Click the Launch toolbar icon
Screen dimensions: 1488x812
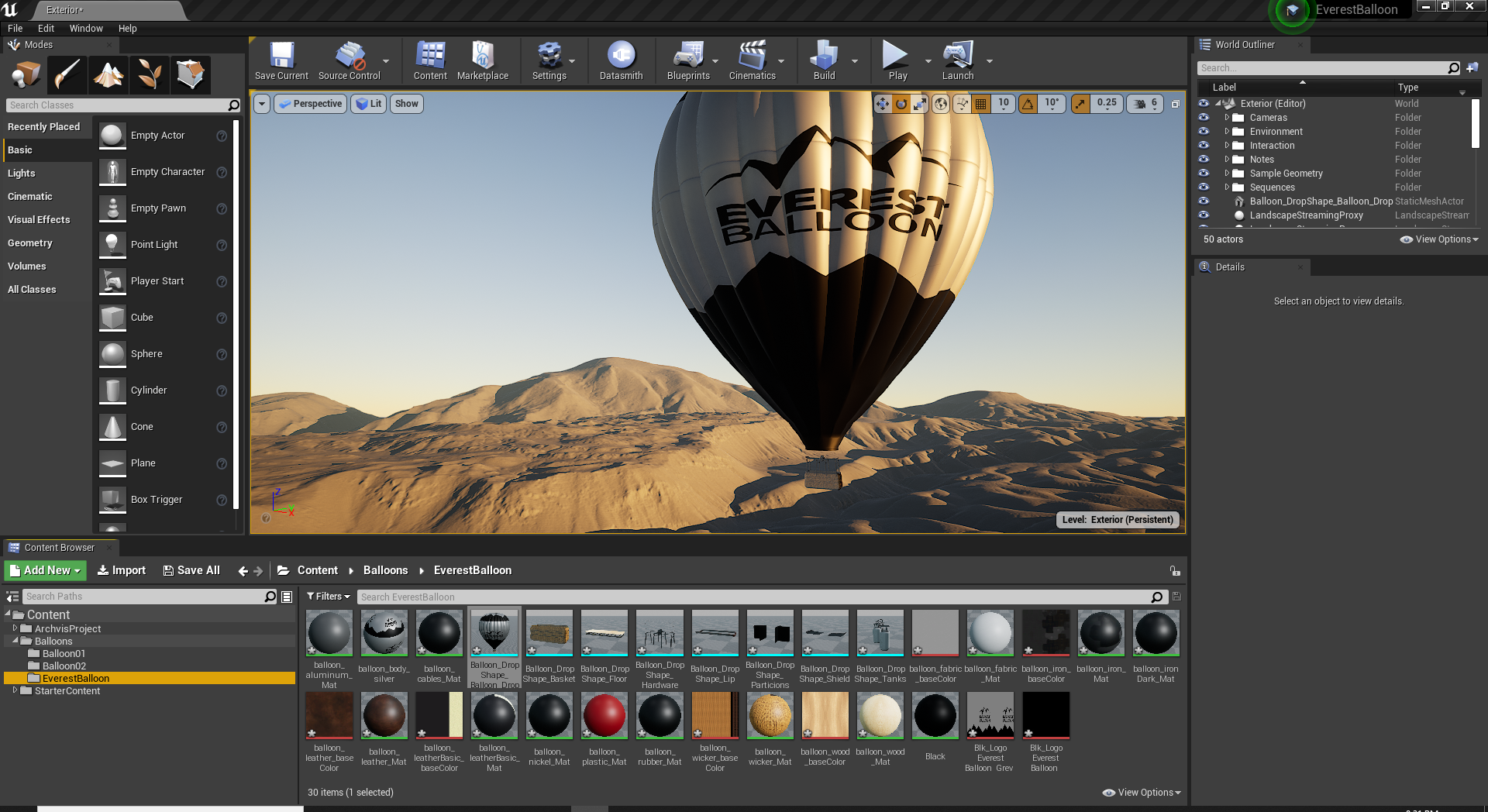pos(958,60)
